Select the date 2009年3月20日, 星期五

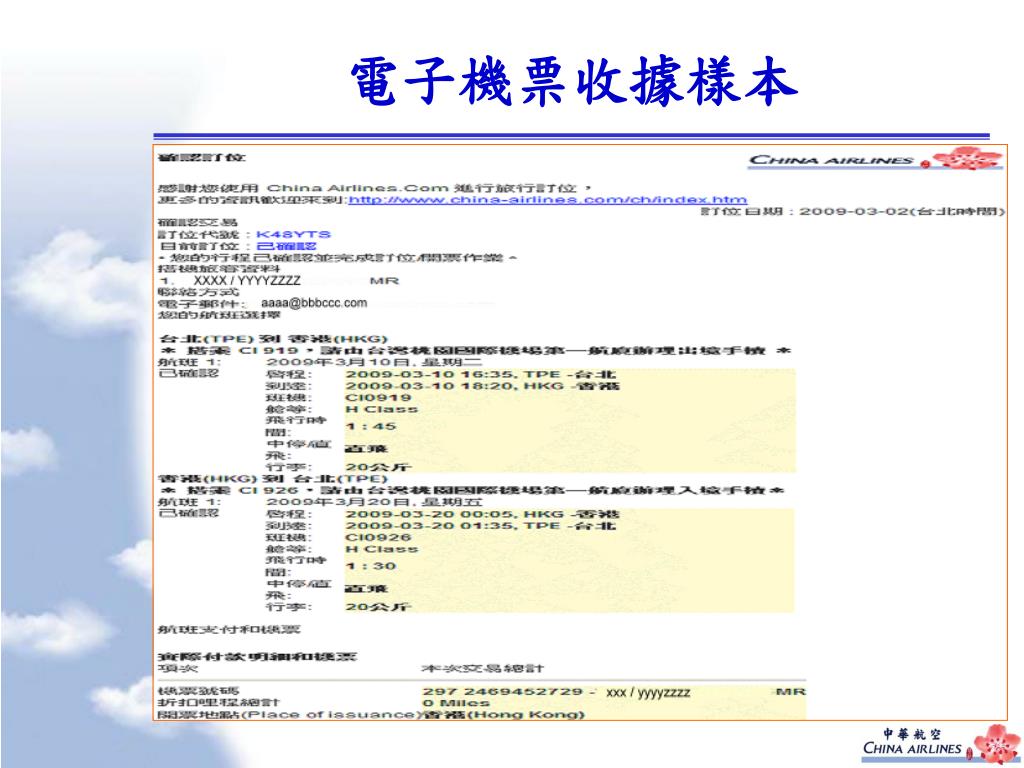coord(374,502)
